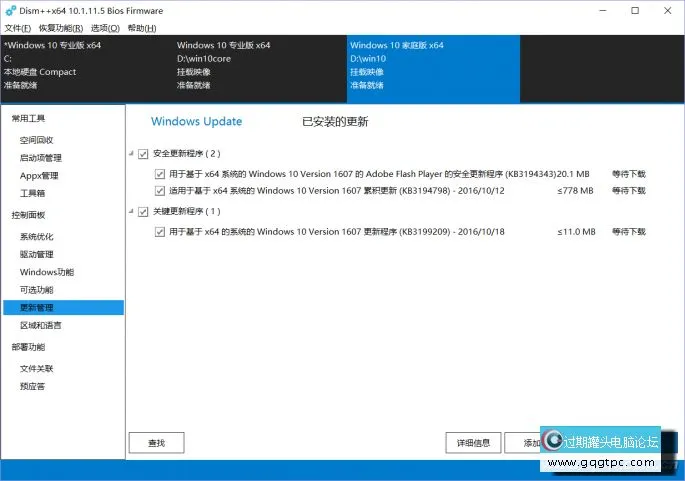Open 可选功能 in the sidebar
The width and height of the screenshot is (685, 481).
[x=36, y=290]
